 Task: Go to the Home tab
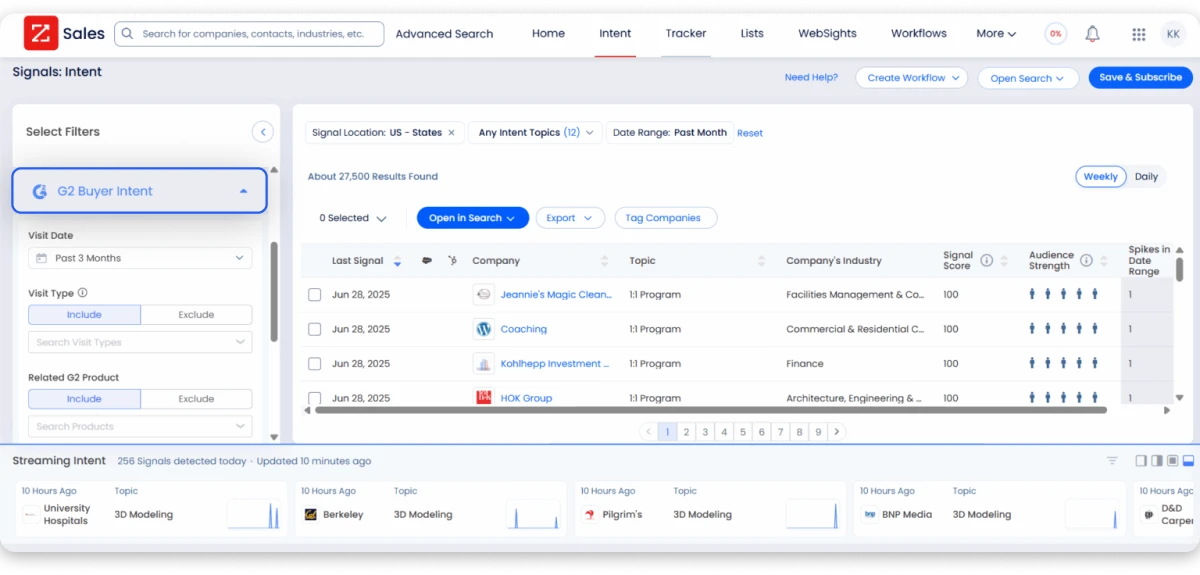pos(548,34)
